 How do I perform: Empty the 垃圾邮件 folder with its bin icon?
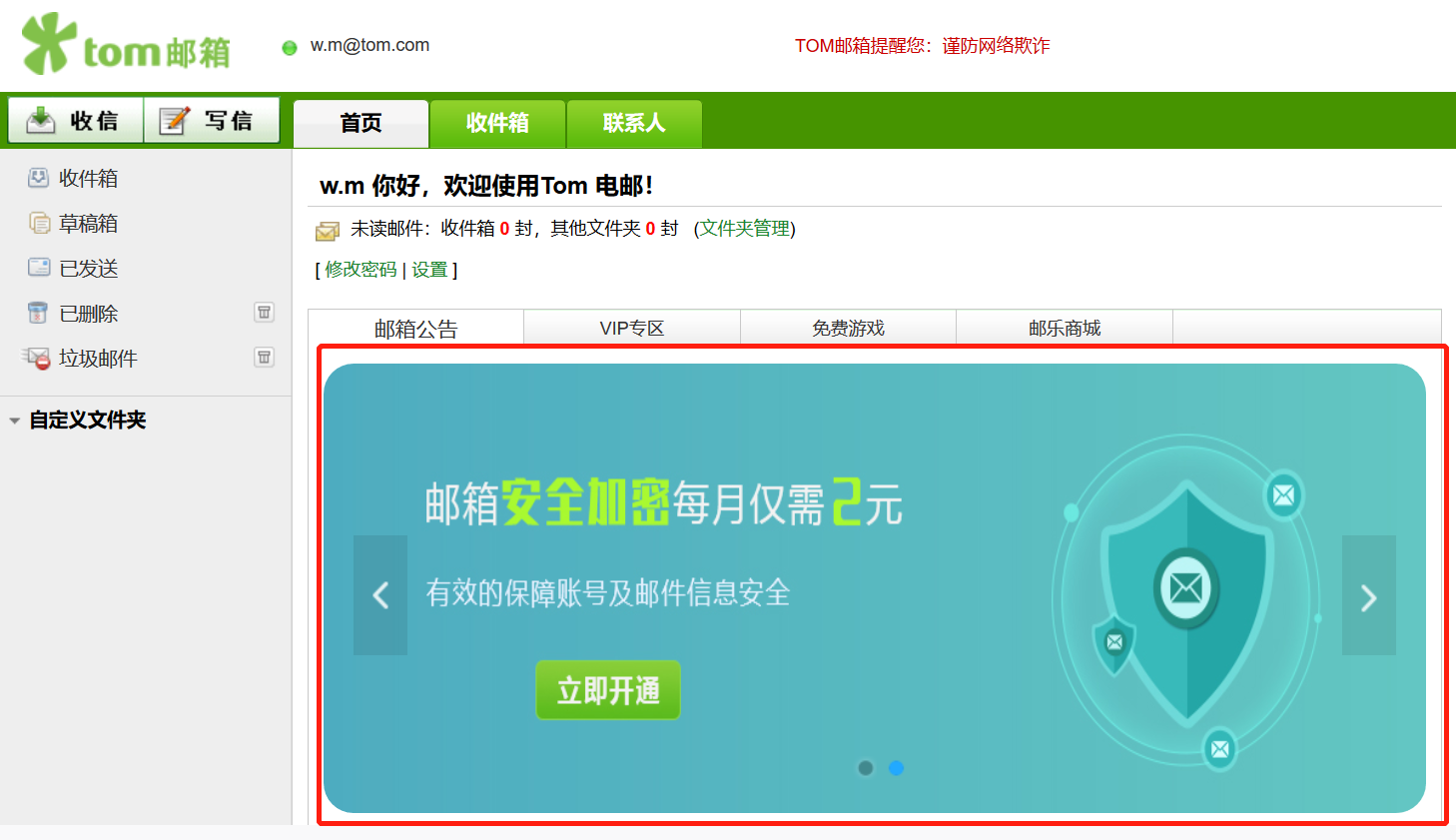point(265,357)
